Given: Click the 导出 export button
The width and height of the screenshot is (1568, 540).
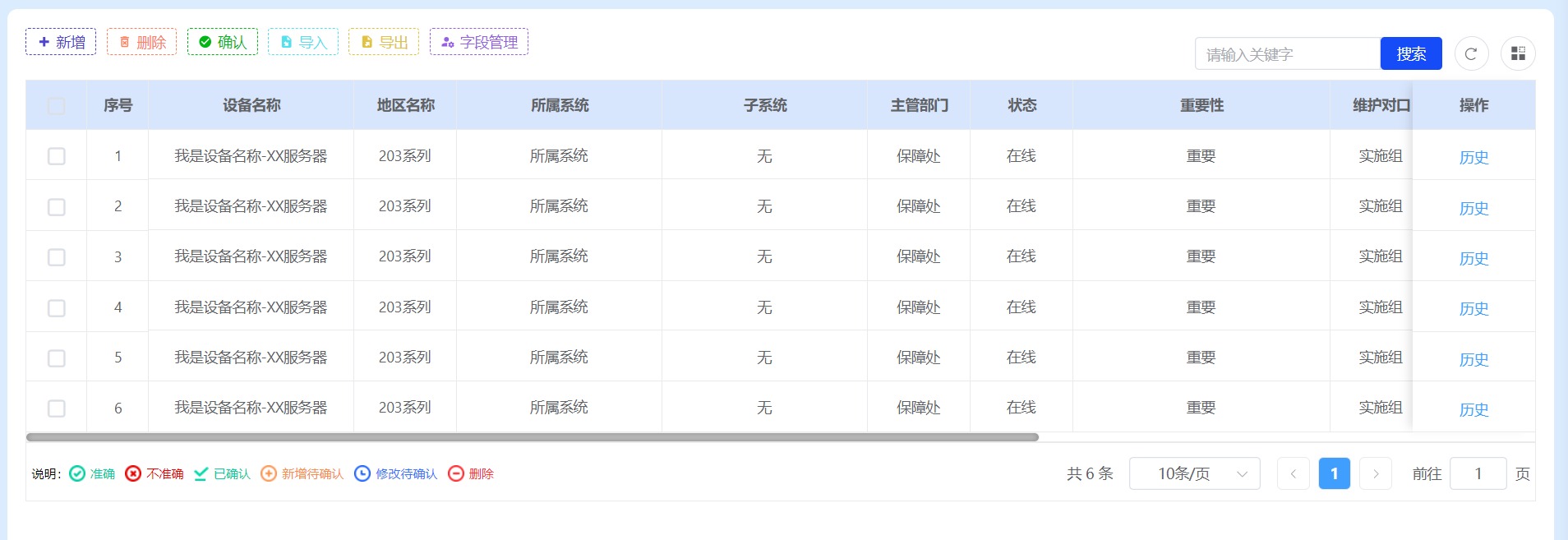Looking at the screenshot, I should 384,42.
